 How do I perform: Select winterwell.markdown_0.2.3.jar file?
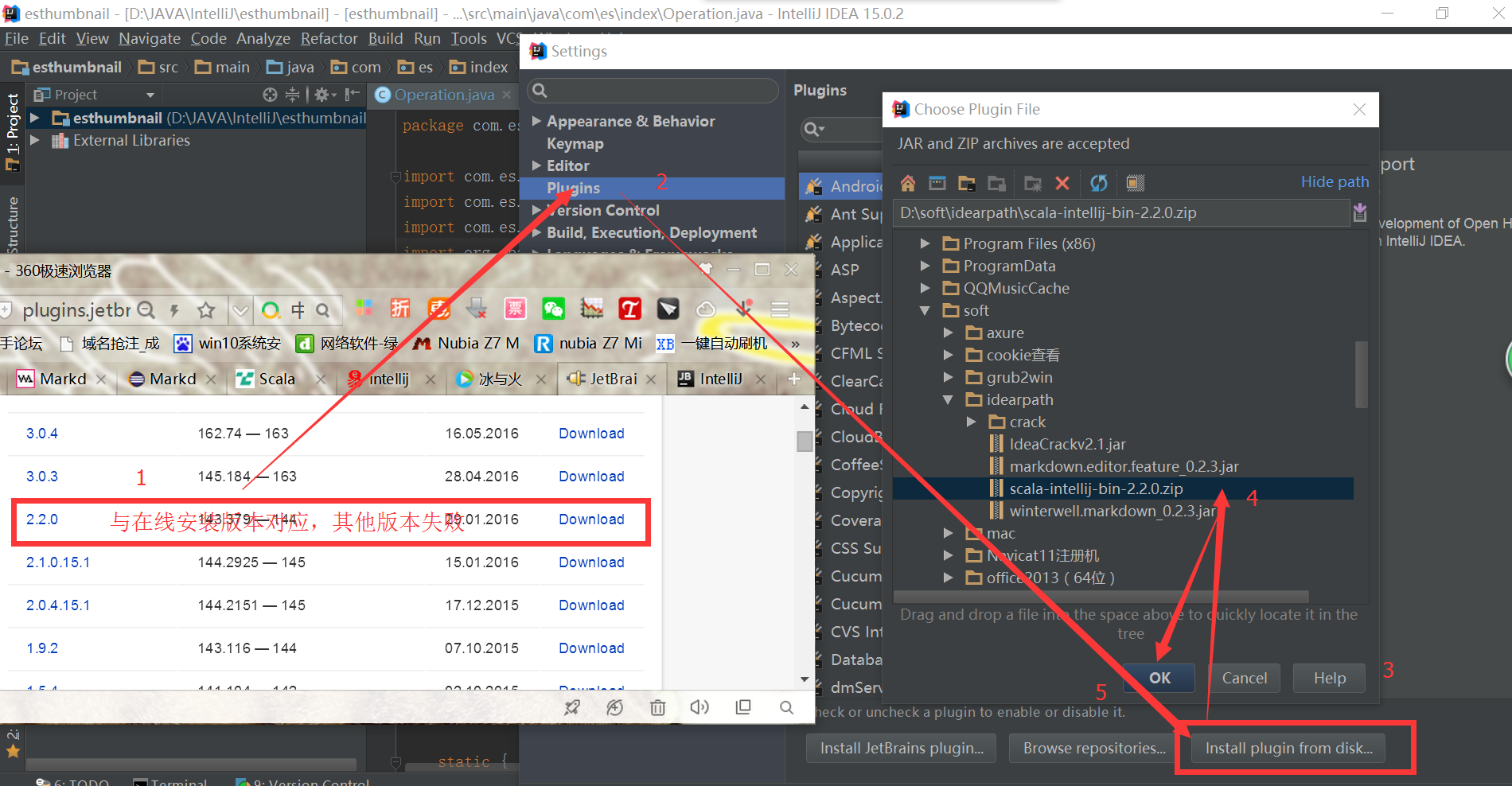1113,511
